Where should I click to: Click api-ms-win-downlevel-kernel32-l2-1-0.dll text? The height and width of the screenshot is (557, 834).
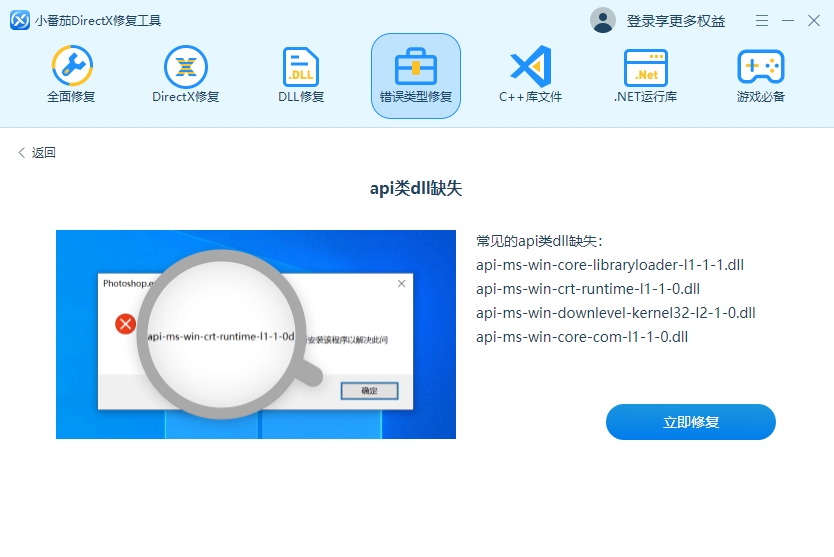point(615,313)
